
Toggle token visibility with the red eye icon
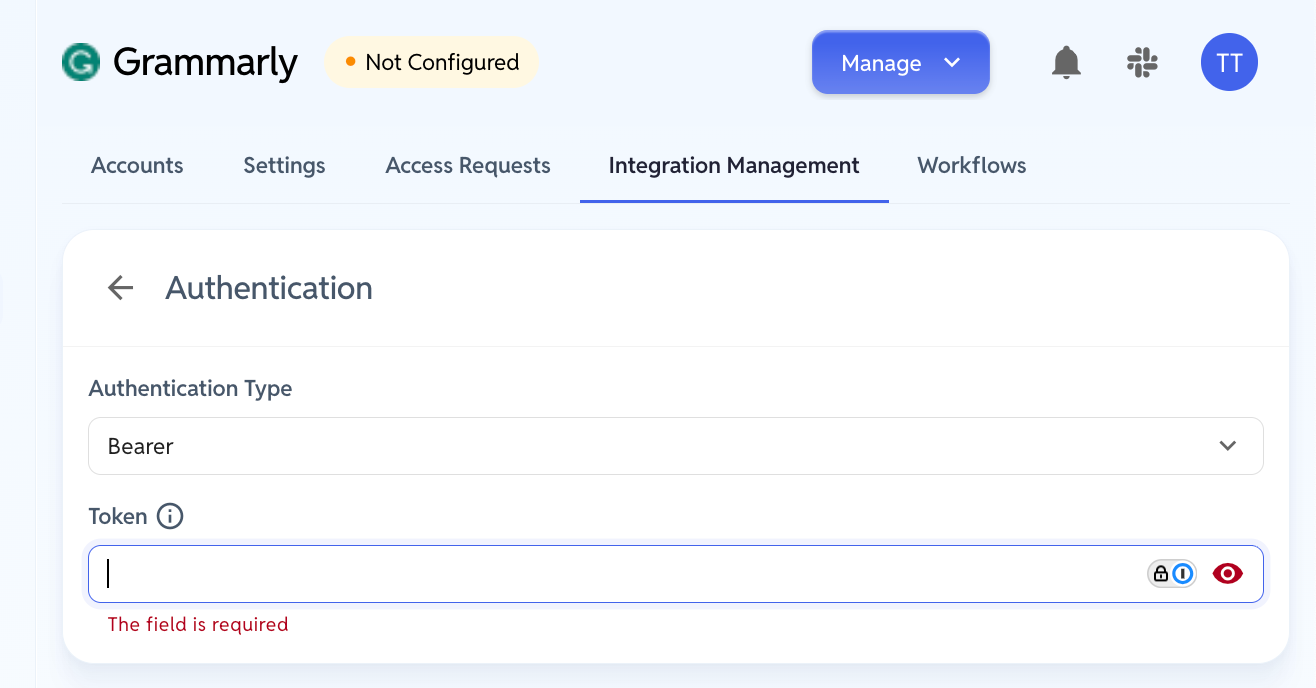click(1228, 574)
